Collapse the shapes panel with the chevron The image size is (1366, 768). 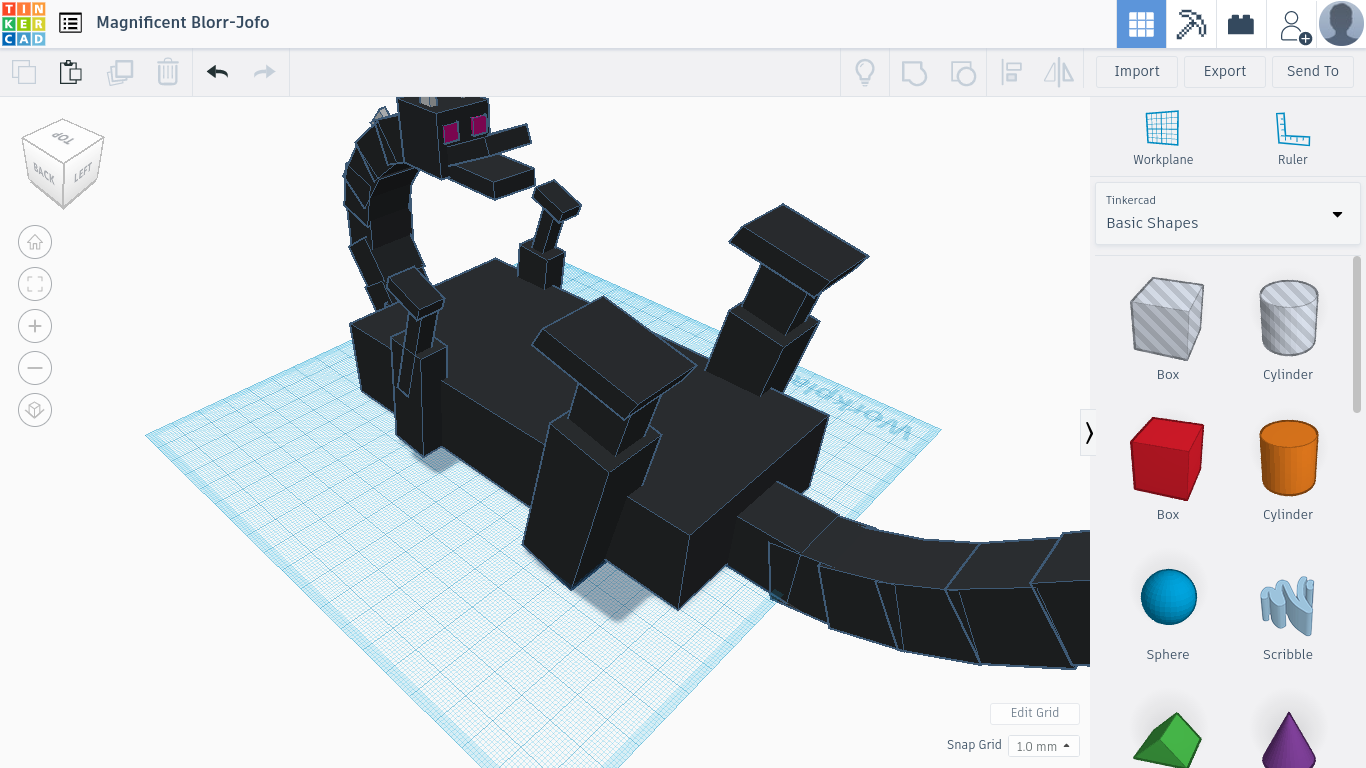click(1088, 432)
